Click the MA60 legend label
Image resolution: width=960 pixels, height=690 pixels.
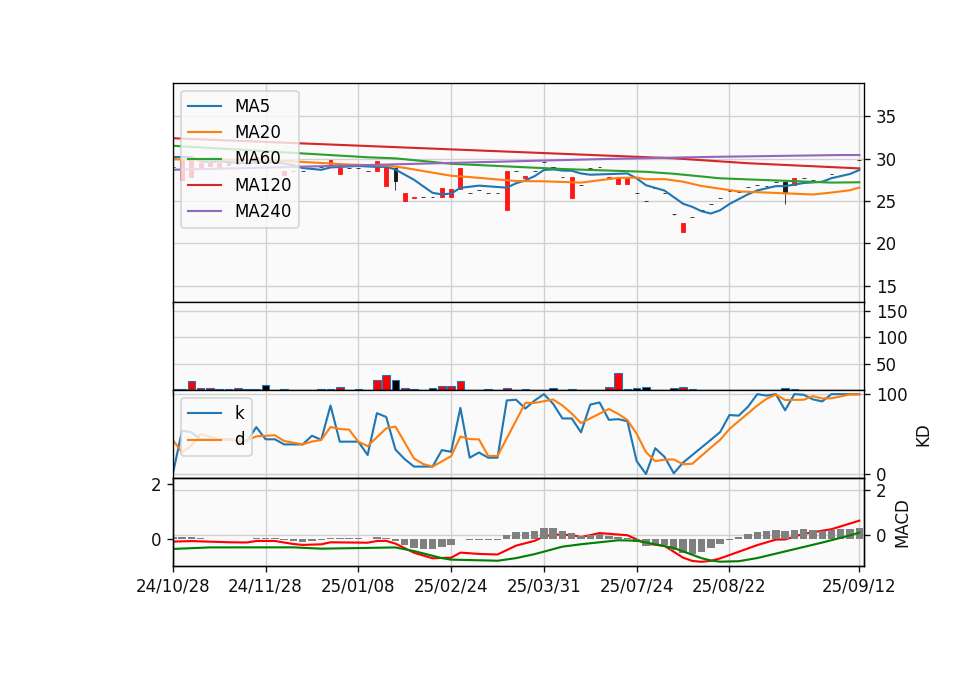tap(257, 159)
